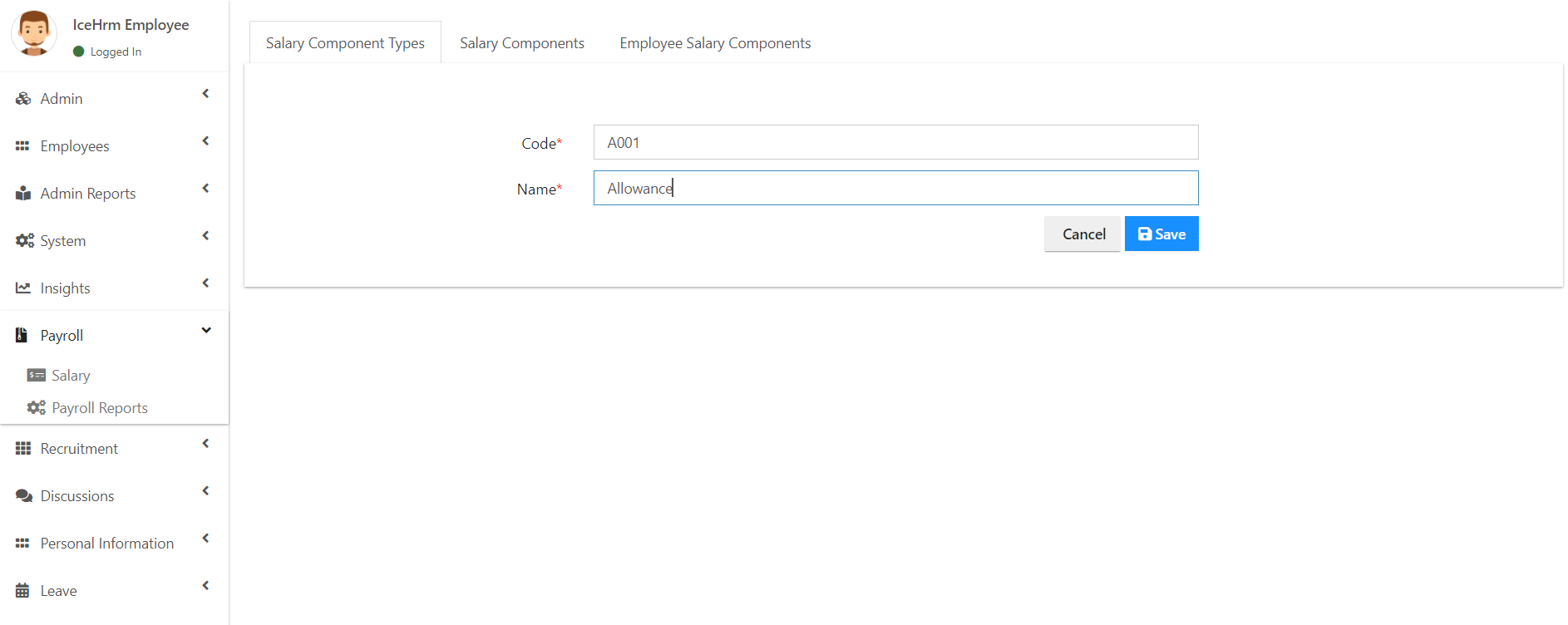Click the Admin cubes icon in sidebar
The image size is (1568, 625).
click(x=23, y=99)
